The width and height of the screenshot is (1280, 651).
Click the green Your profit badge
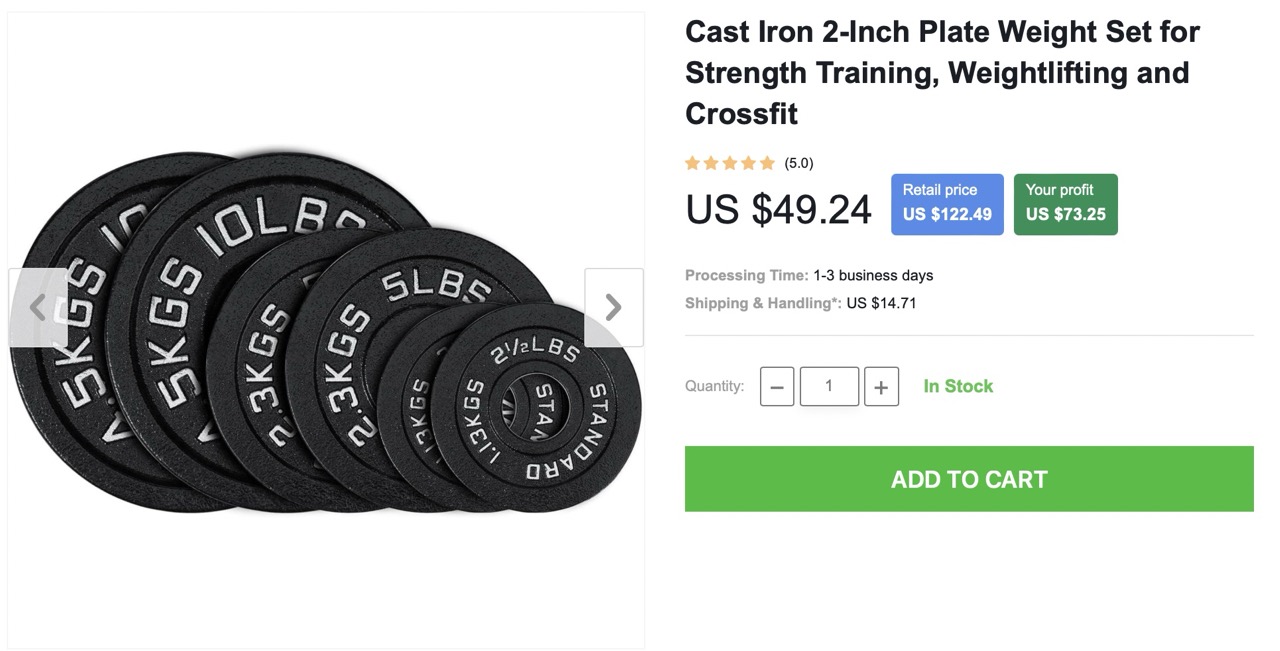[1065, 204]
